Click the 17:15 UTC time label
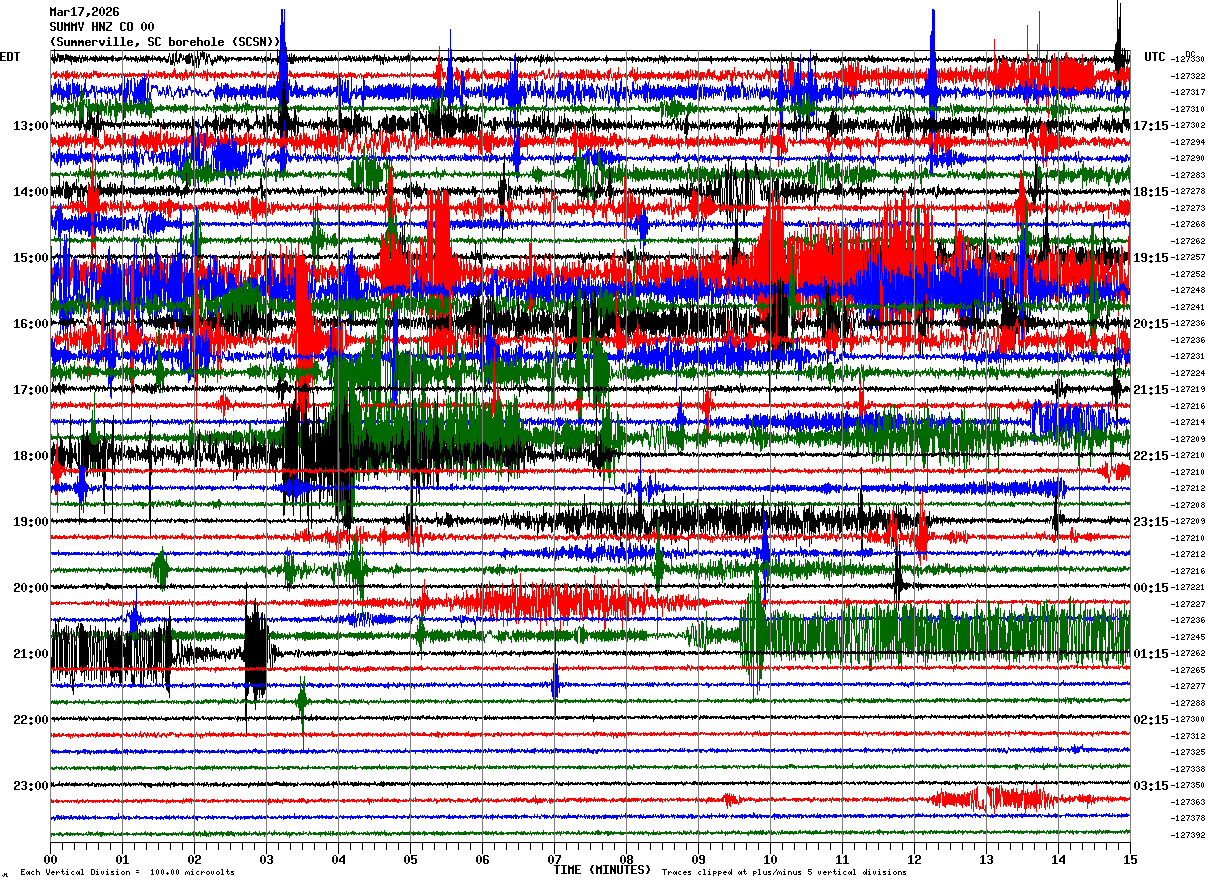The width and height of the screenshot is (1210, 886). pyautogui.click(x=1150, y=126)
